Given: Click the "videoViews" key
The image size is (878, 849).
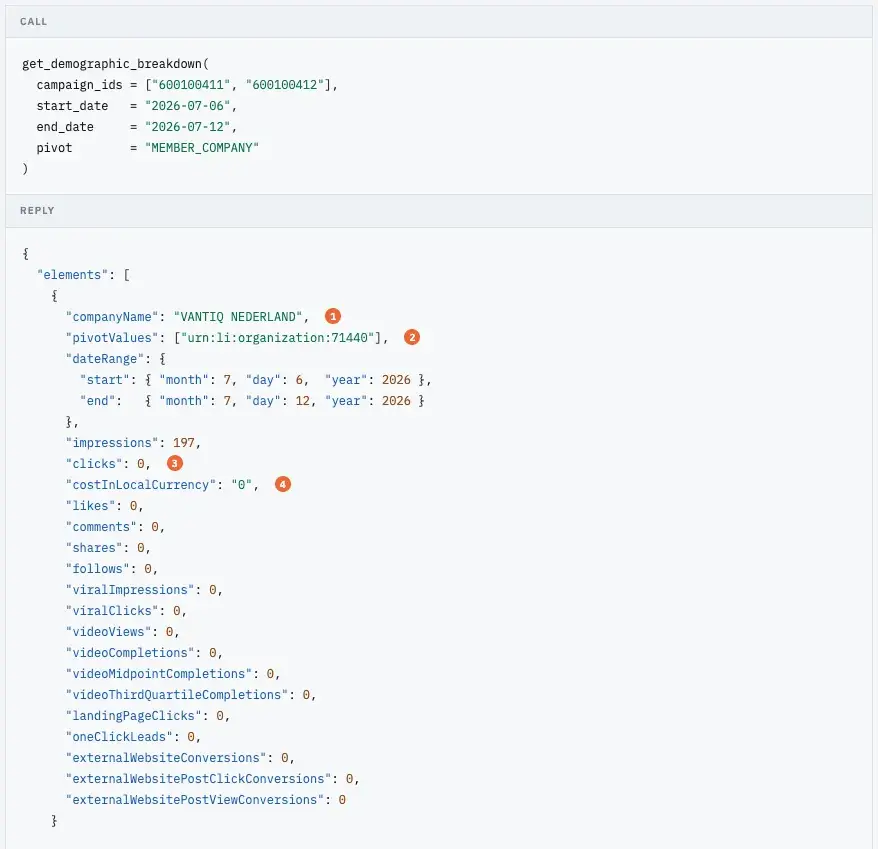Looking at the screenshot, I should click(109, 632).
